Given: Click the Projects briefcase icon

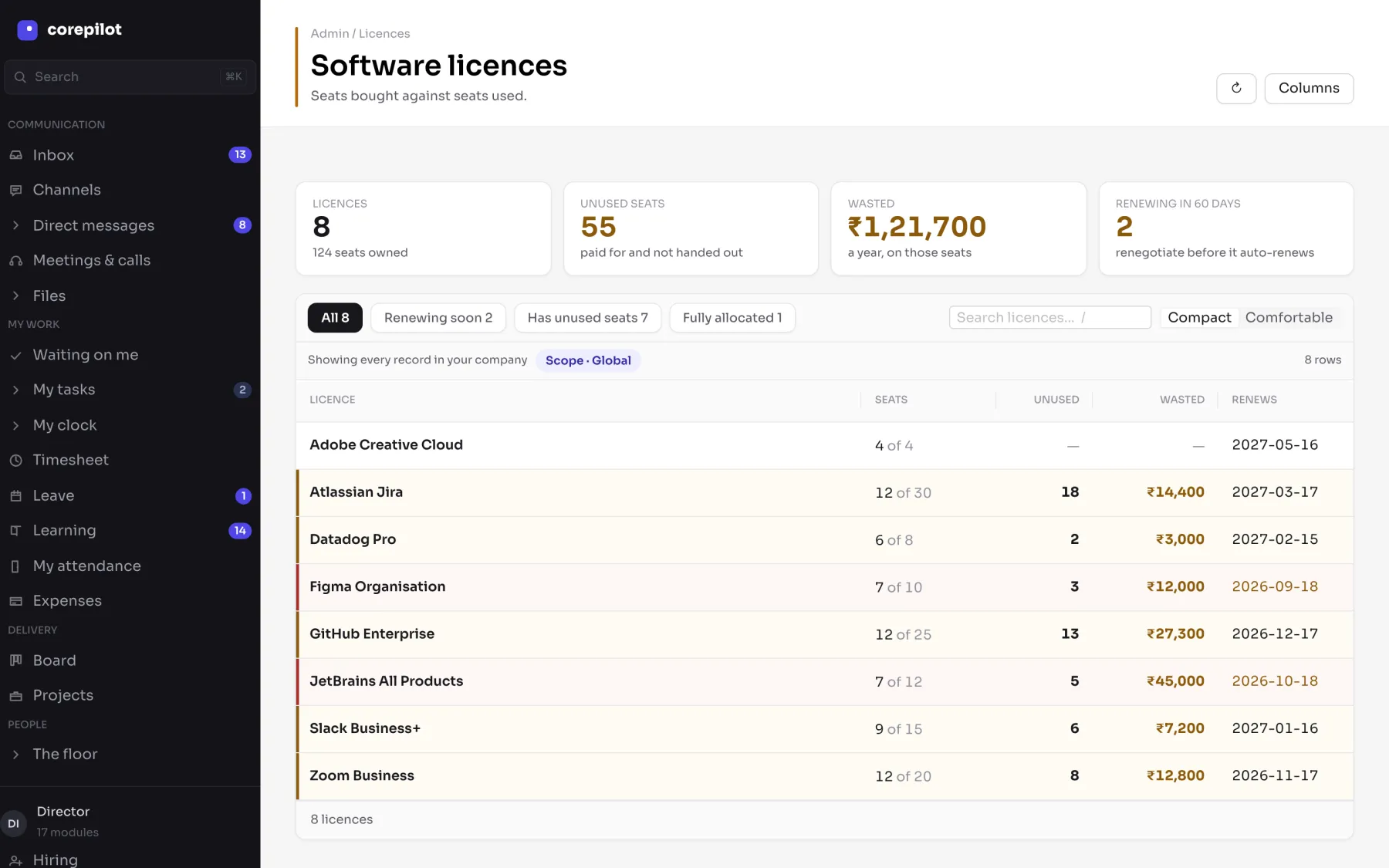Looking at the screenshot, I should pos(15,695).
